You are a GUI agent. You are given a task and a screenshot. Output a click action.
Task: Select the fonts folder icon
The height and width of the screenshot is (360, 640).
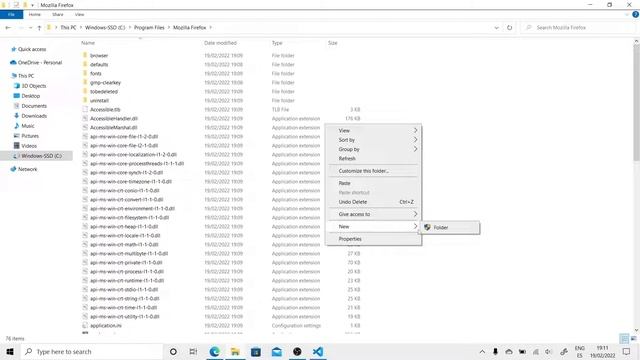click(85, 73)
